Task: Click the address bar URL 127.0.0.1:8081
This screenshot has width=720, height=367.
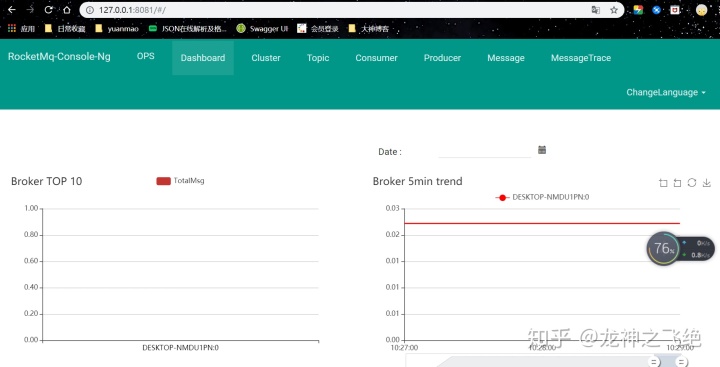Action: click(x=132, y=10)
